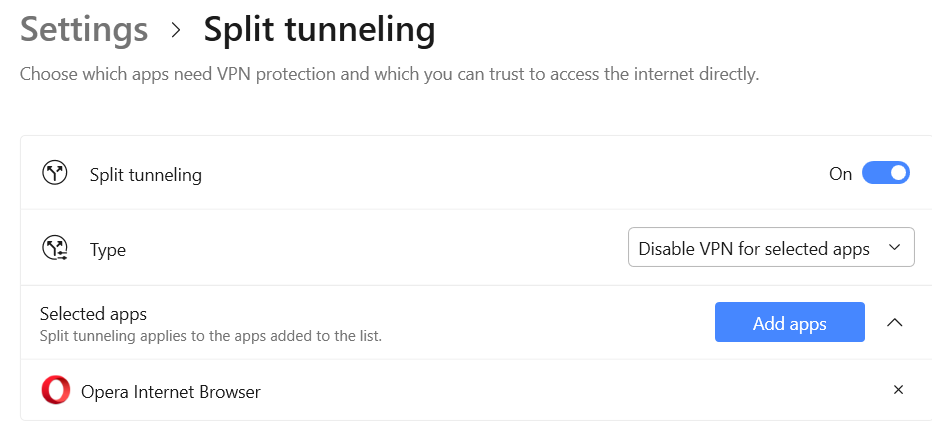Click the Split tunneling label beside the fork icon
This screenshot has height=426, width=932.
pos(146,175)
